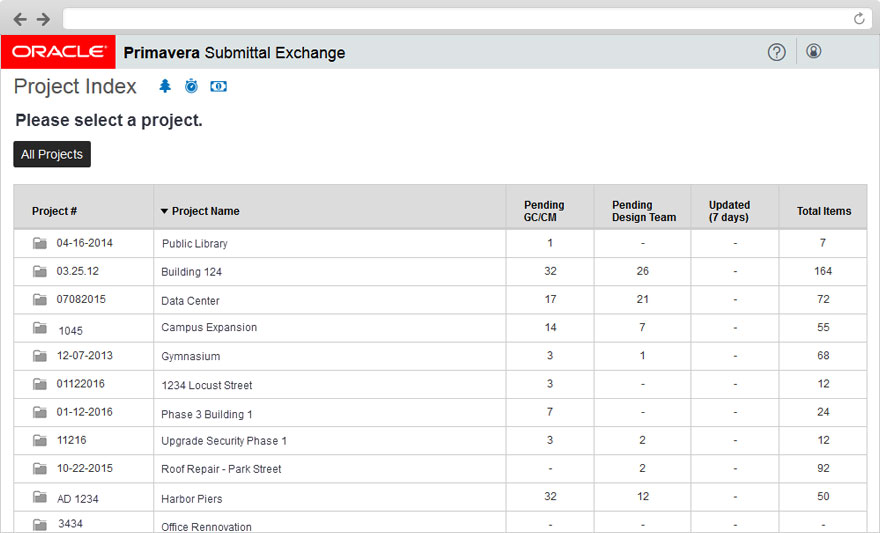
Task: Click the Project # column header
Action: click(54, 211)
